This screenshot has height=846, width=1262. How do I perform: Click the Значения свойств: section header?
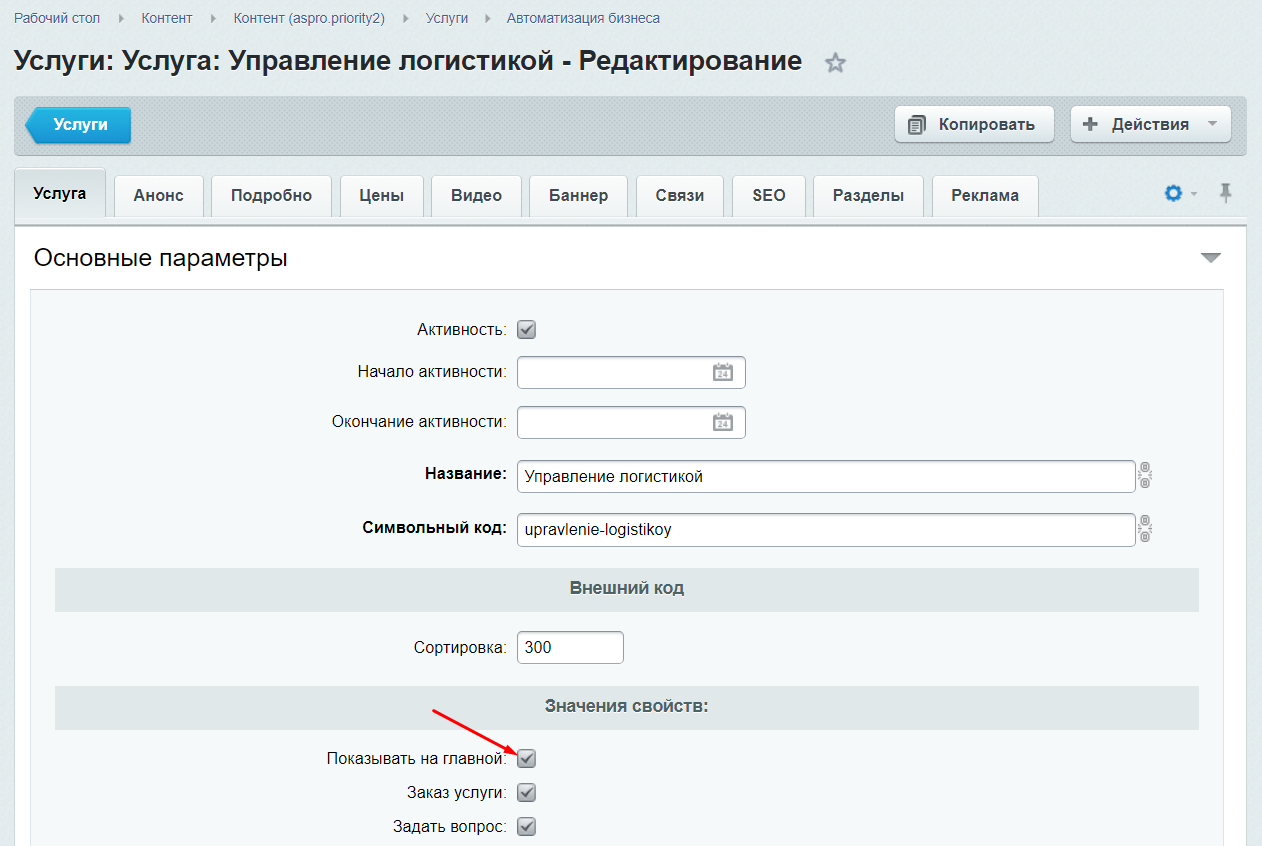point(627,706)
